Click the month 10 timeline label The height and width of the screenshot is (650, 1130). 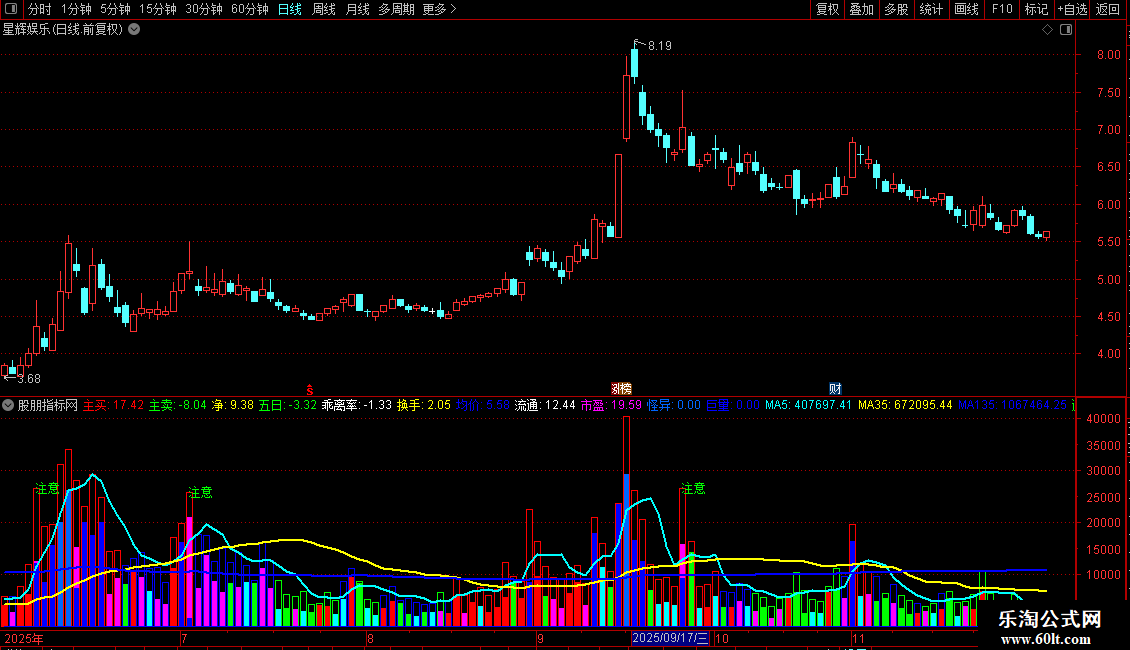722,638
